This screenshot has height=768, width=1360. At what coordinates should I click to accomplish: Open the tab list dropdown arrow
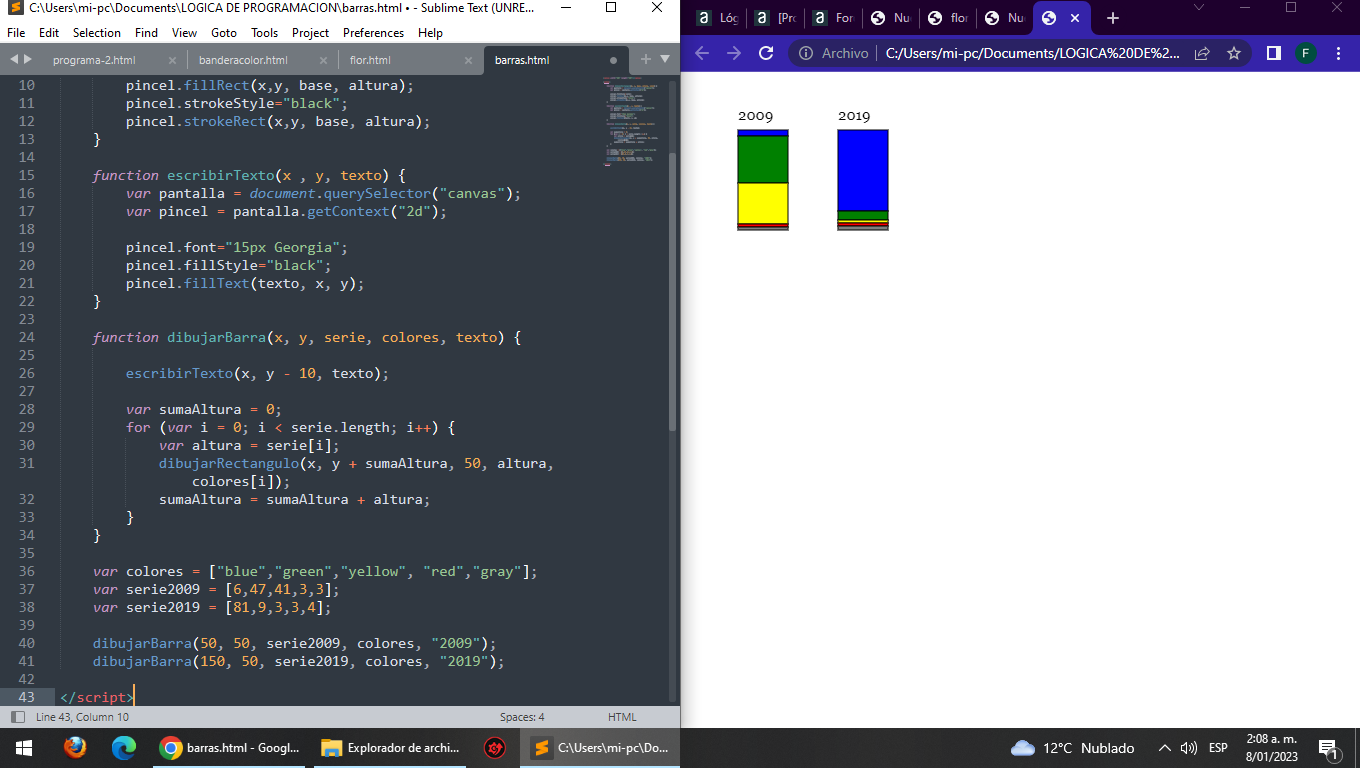coord(665,59)
